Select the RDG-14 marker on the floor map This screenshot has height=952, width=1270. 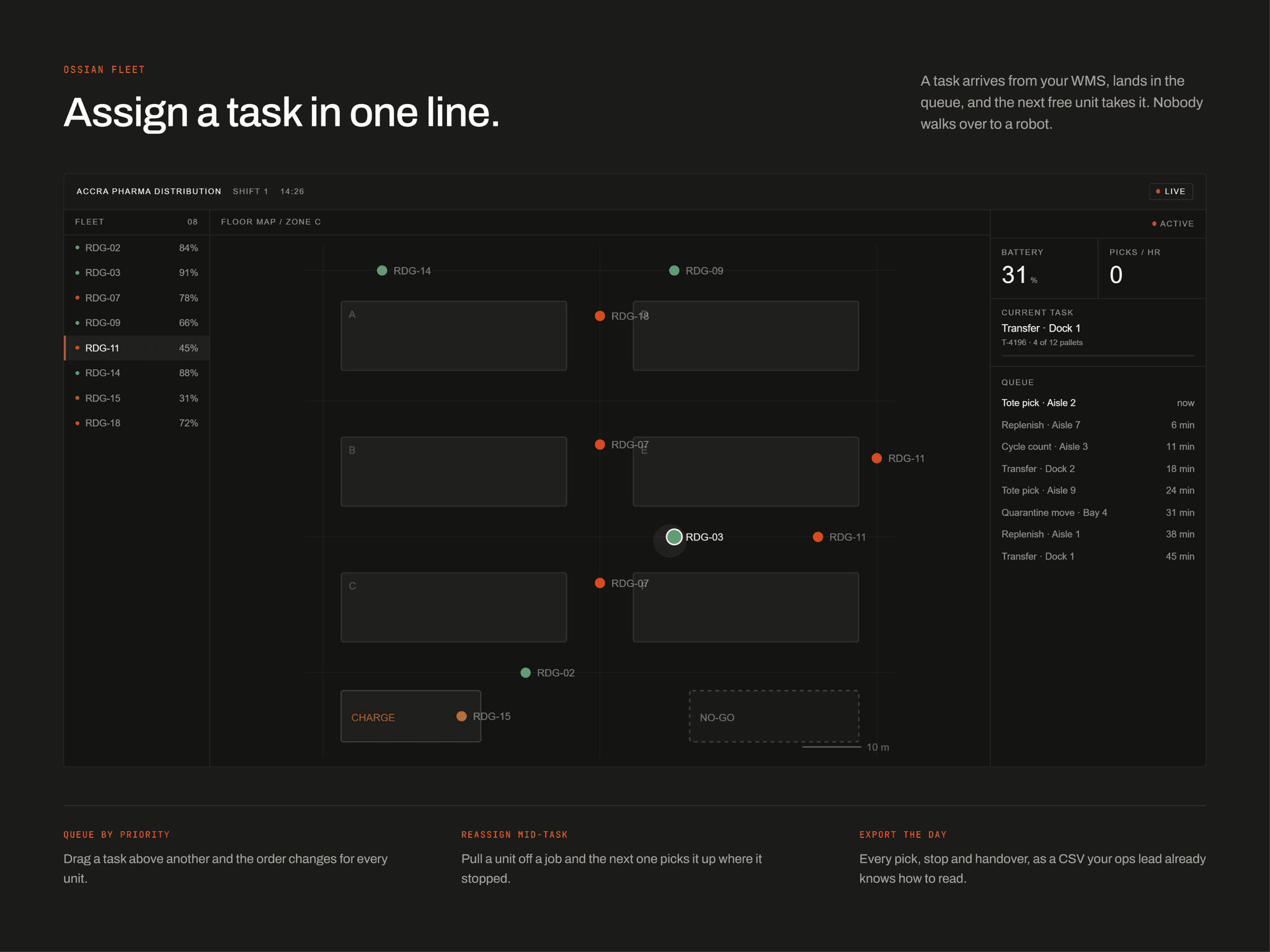click(382, 270)
